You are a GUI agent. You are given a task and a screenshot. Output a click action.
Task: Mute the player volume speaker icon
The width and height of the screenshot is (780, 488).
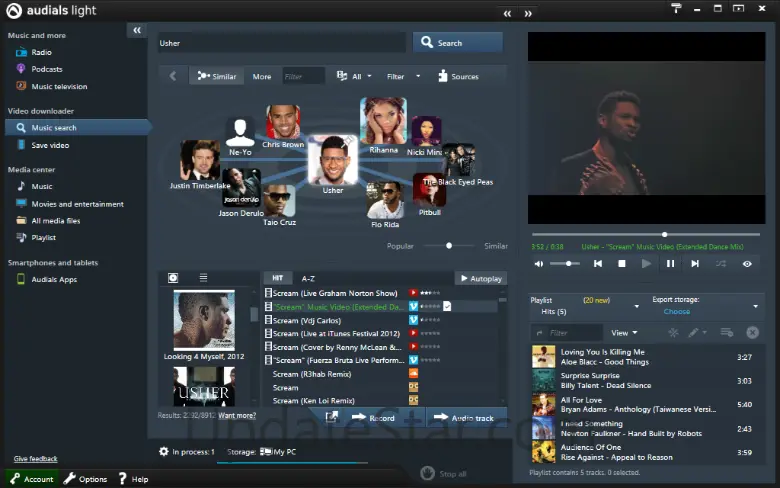click(x=539, y=264)
